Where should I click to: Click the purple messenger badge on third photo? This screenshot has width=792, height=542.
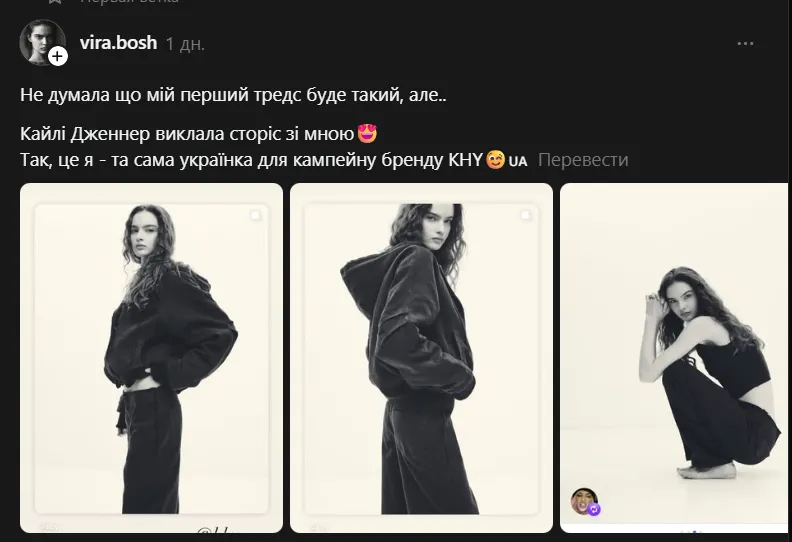click(595, 509)
